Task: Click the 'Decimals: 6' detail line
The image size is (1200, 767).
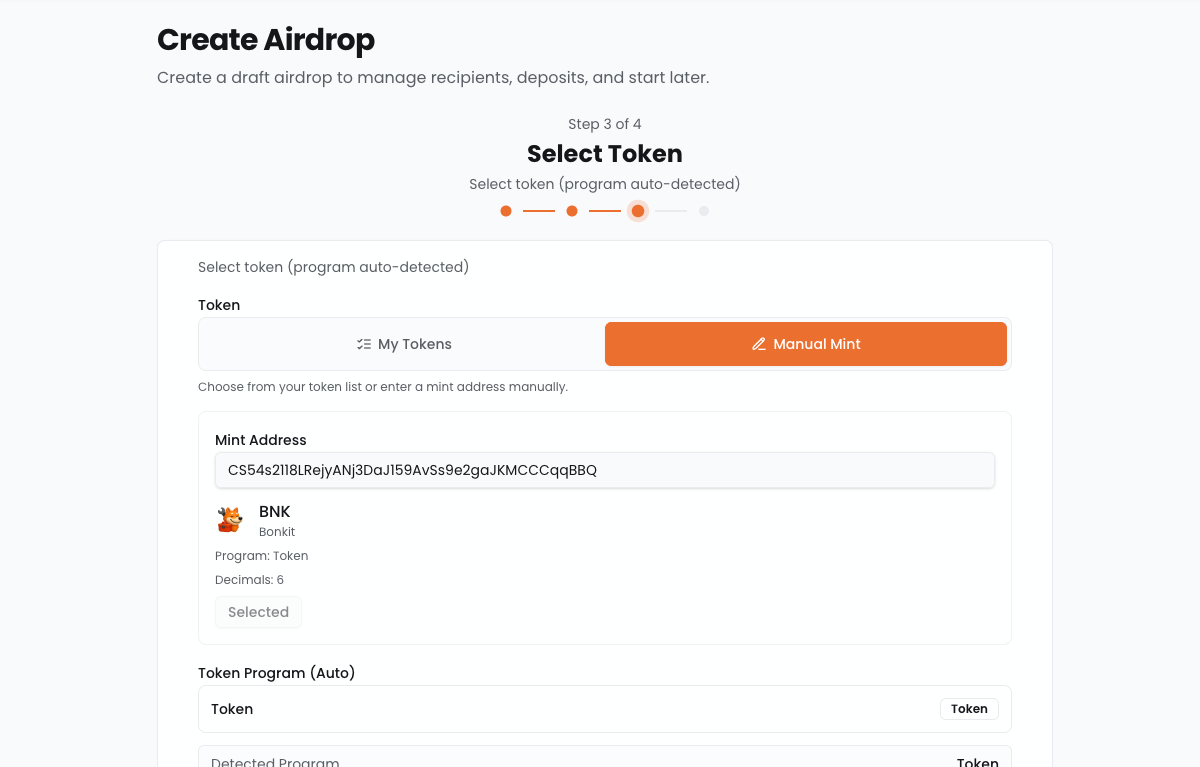Action: tap(250, 580)
